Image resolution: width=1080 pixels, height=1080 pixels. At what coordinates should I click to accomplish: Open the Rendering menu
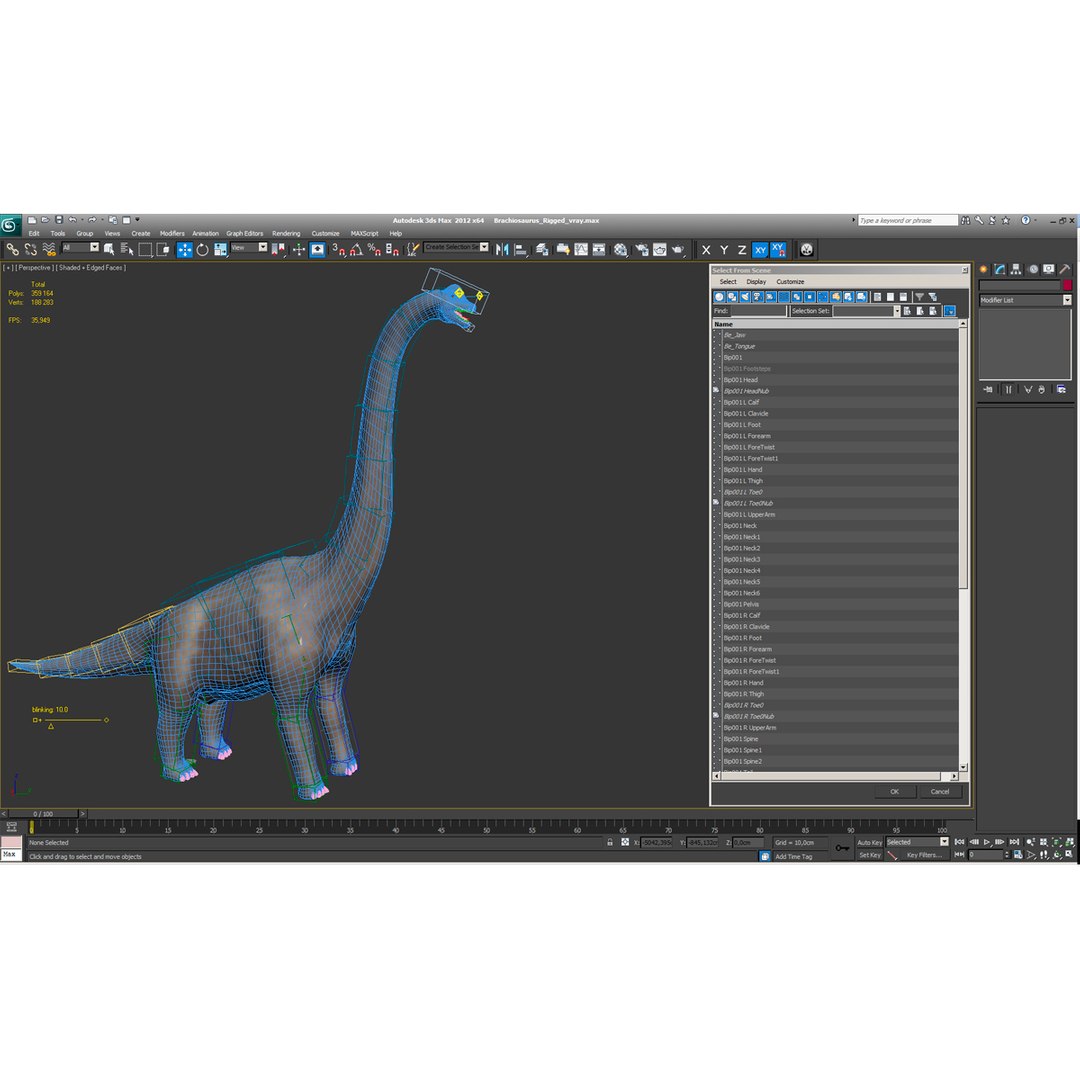coord(286,233)
